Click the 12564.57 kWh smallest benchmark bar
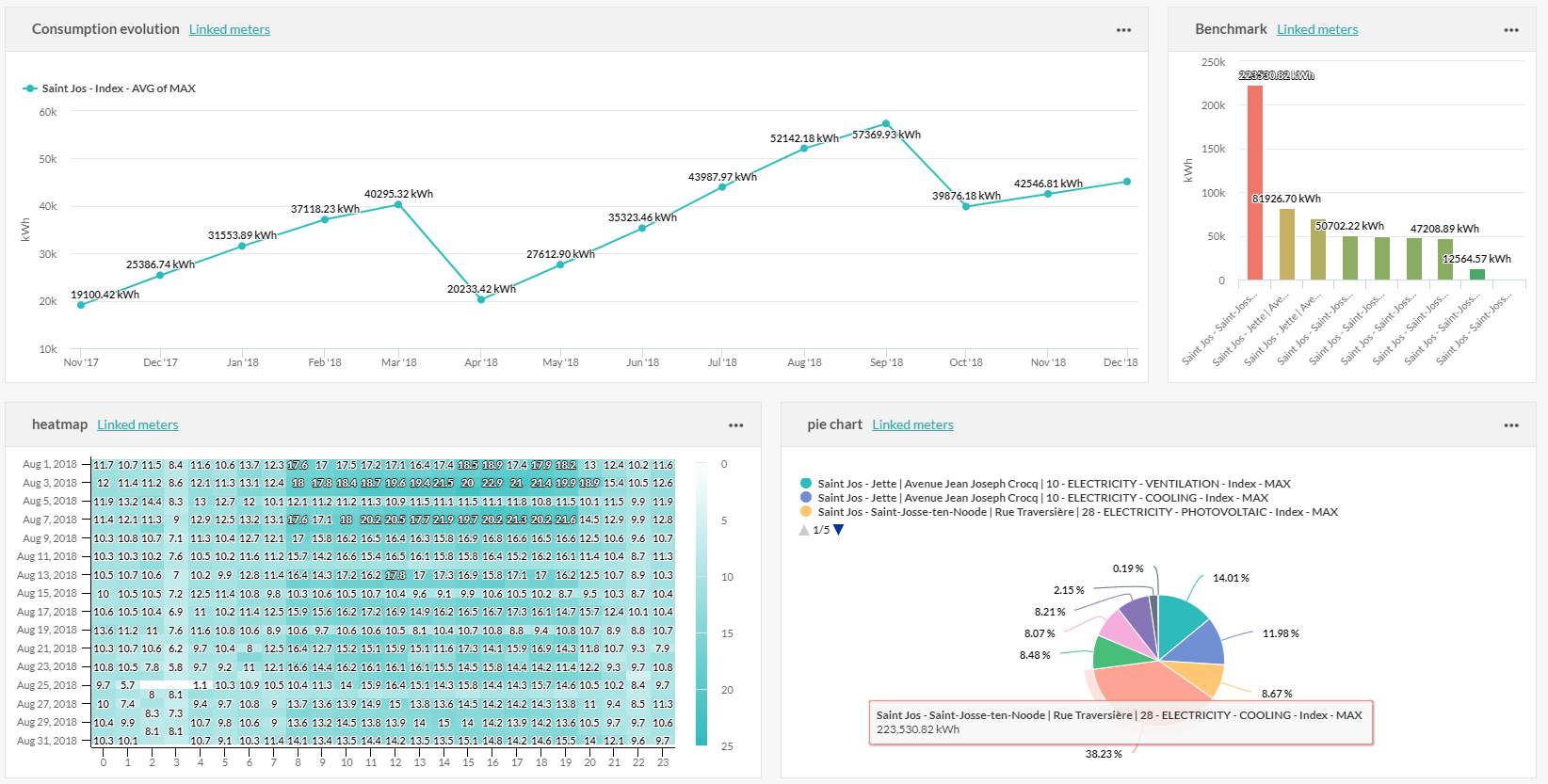 [x=1477, y=275]
